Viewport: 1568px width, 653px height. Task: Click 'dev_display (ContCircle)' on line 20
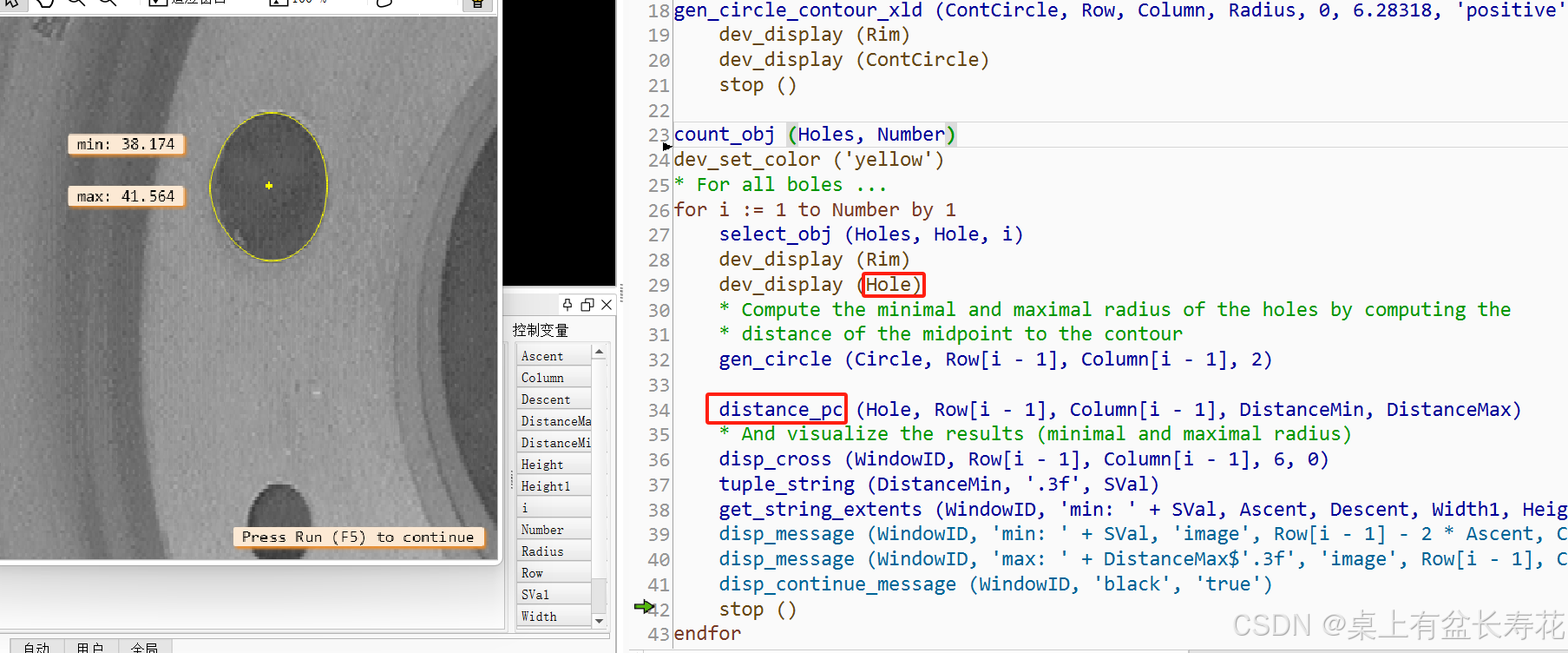pyautogui.click(x=854, y=60)
